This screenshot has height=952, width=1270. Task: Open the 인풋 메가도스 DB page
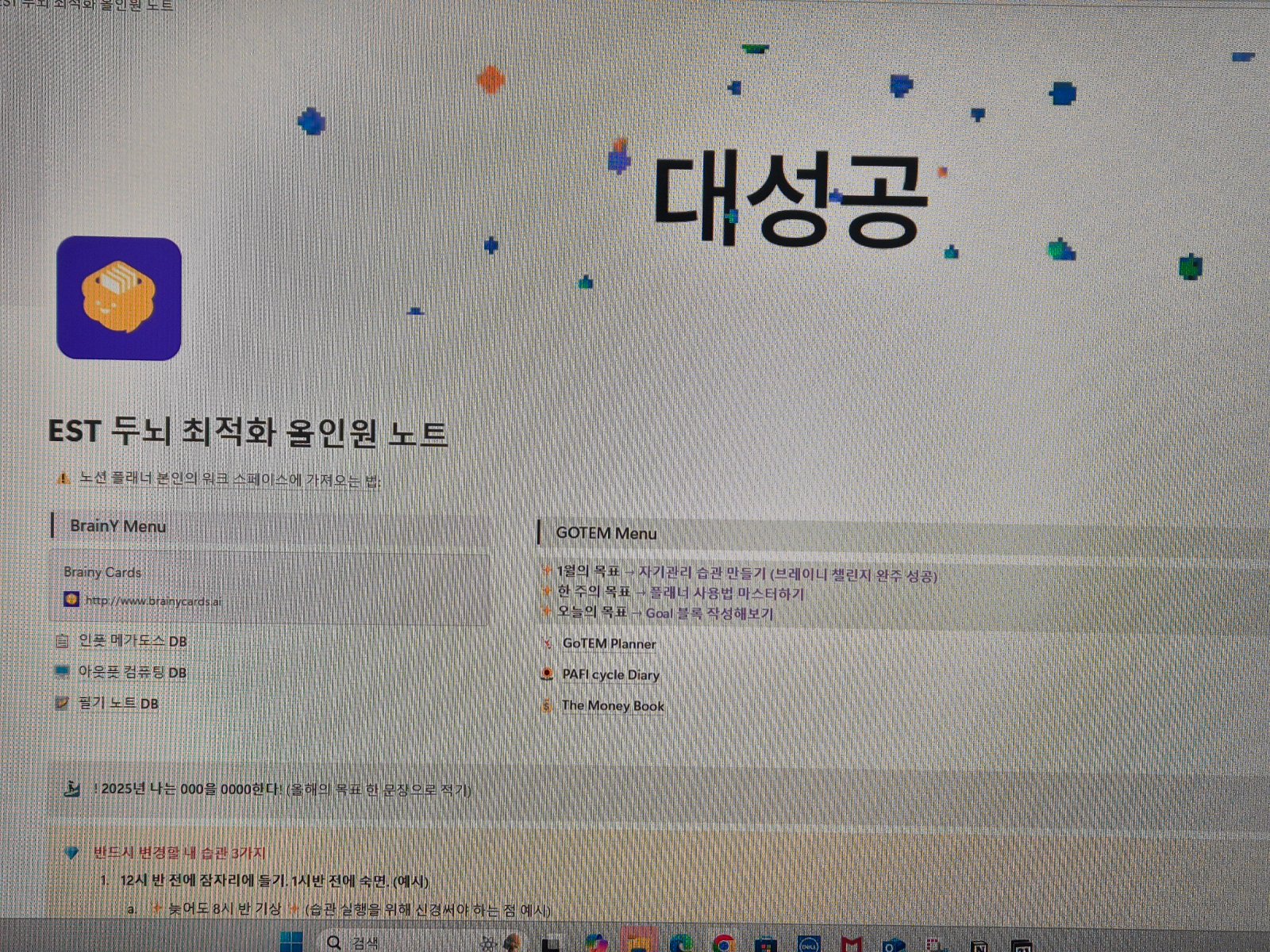[x=132, y=641]
